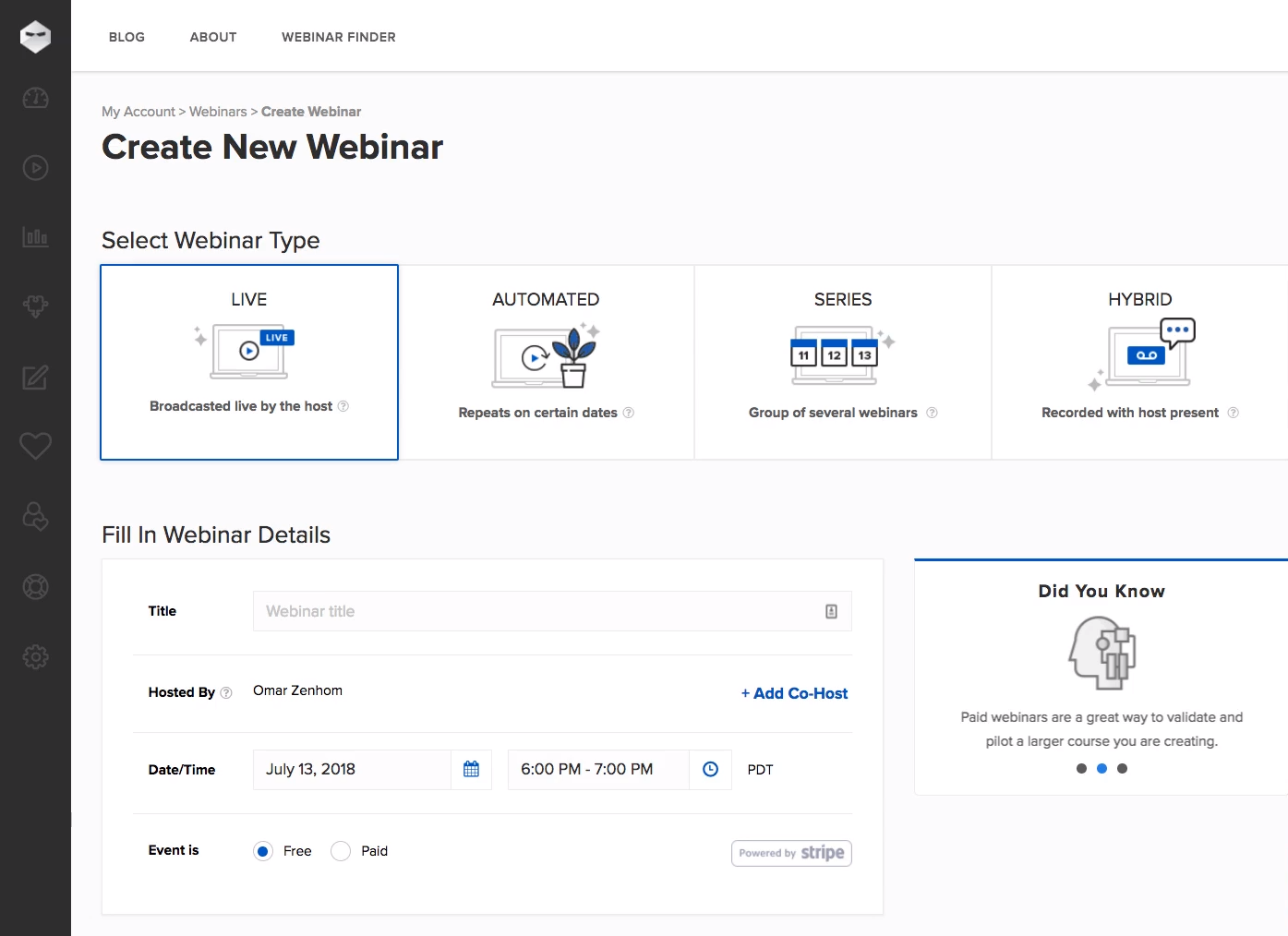1288x936 pixels.
Task: Open the dashboard gauge icon in sidebar
Action: click(35, 98)
